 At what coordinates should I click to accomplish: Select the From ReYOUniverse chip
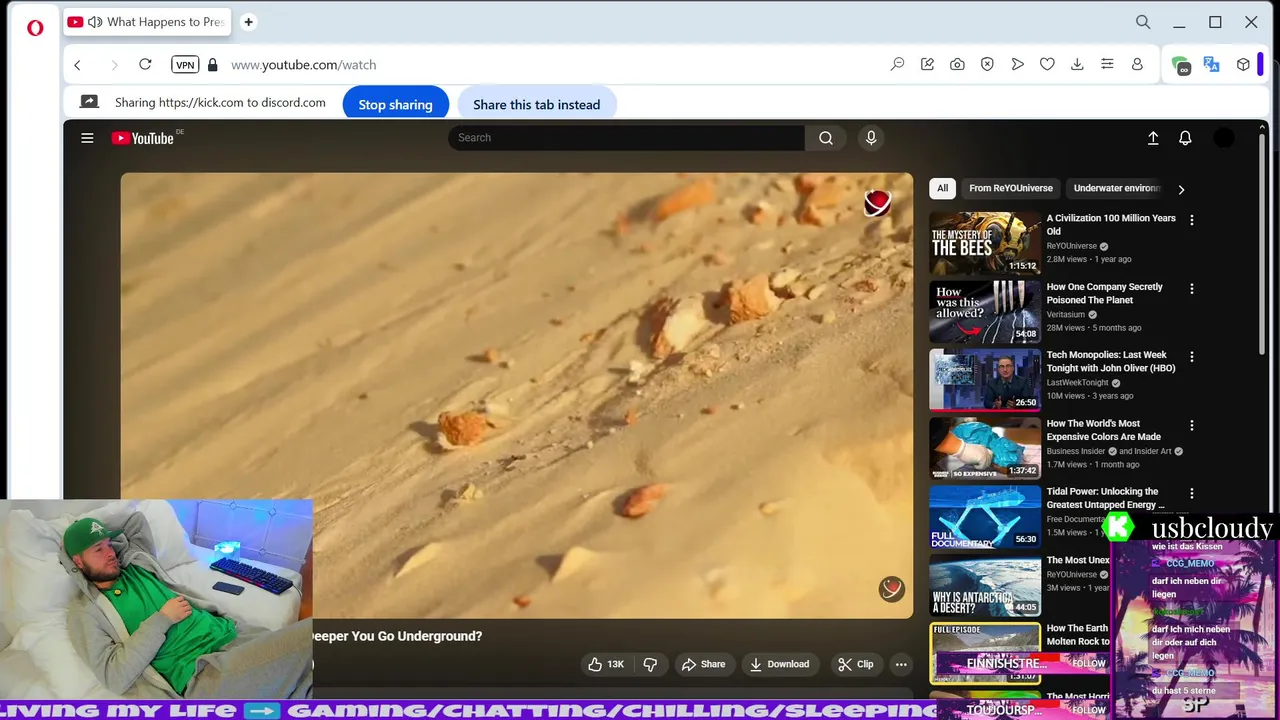click(x=1011, y=188)
